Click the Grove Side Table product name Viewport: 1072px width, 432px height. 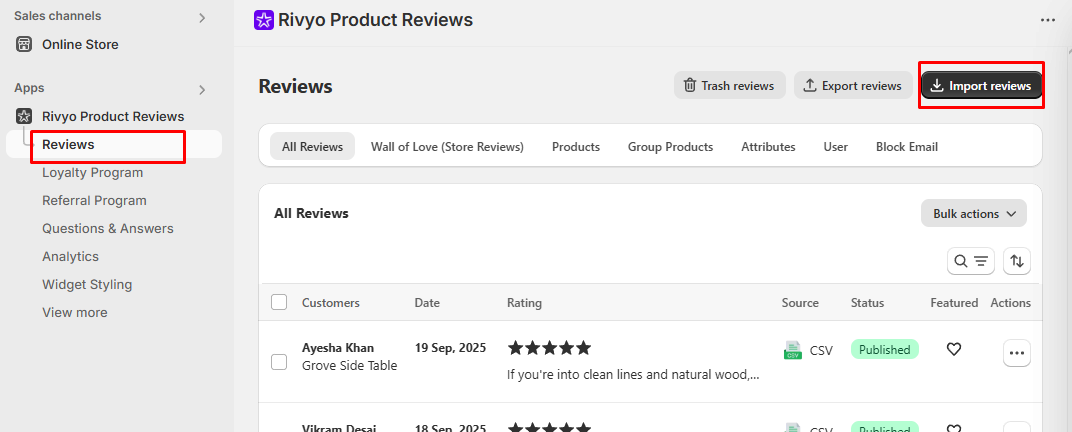click(x=349, y=366)
